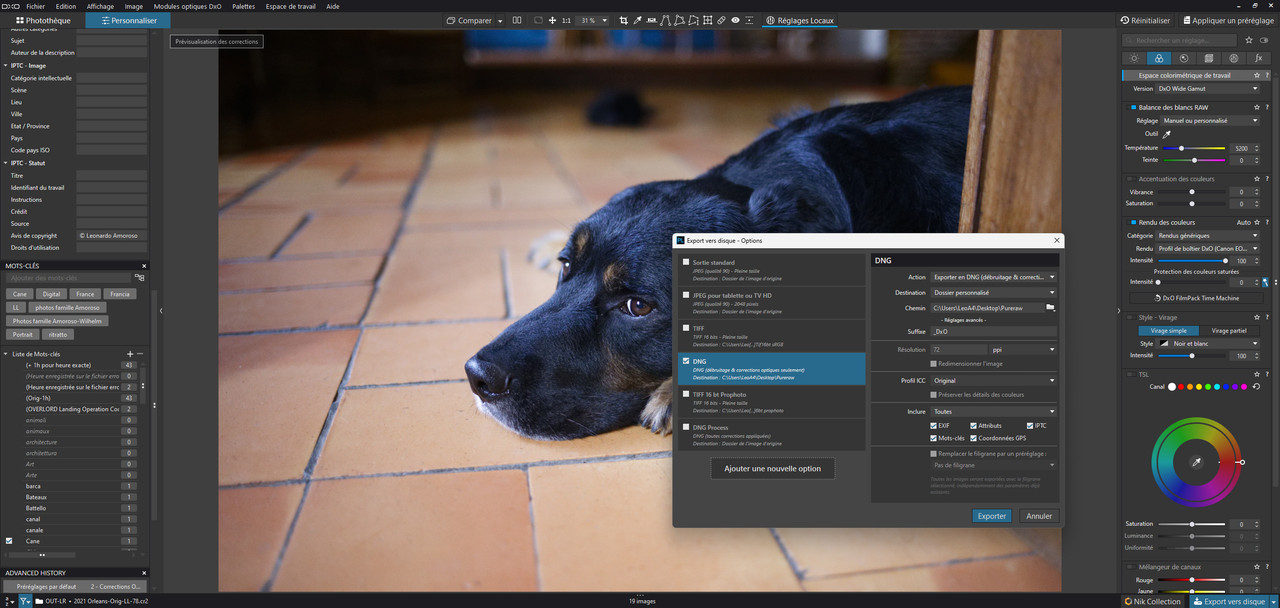The height and width of the screenshot is (608, 1280).
Task: Open the Local adjustments palette tab icon
Action: tap(1234, 58)
